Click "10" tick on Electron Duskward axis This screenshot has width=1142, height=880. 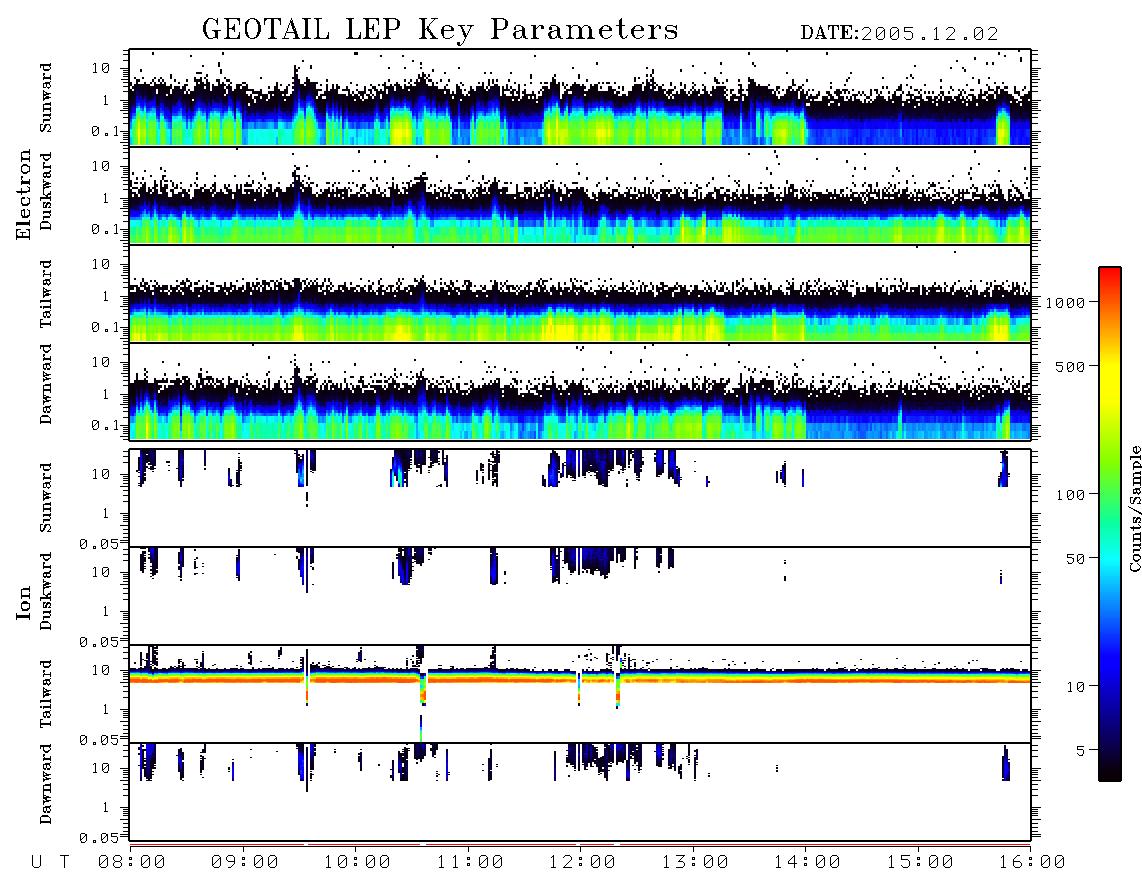[x=101, y=166]
